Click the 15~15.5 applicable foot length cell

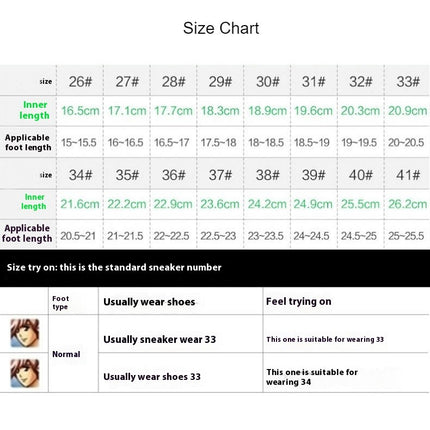coord(79,143)
